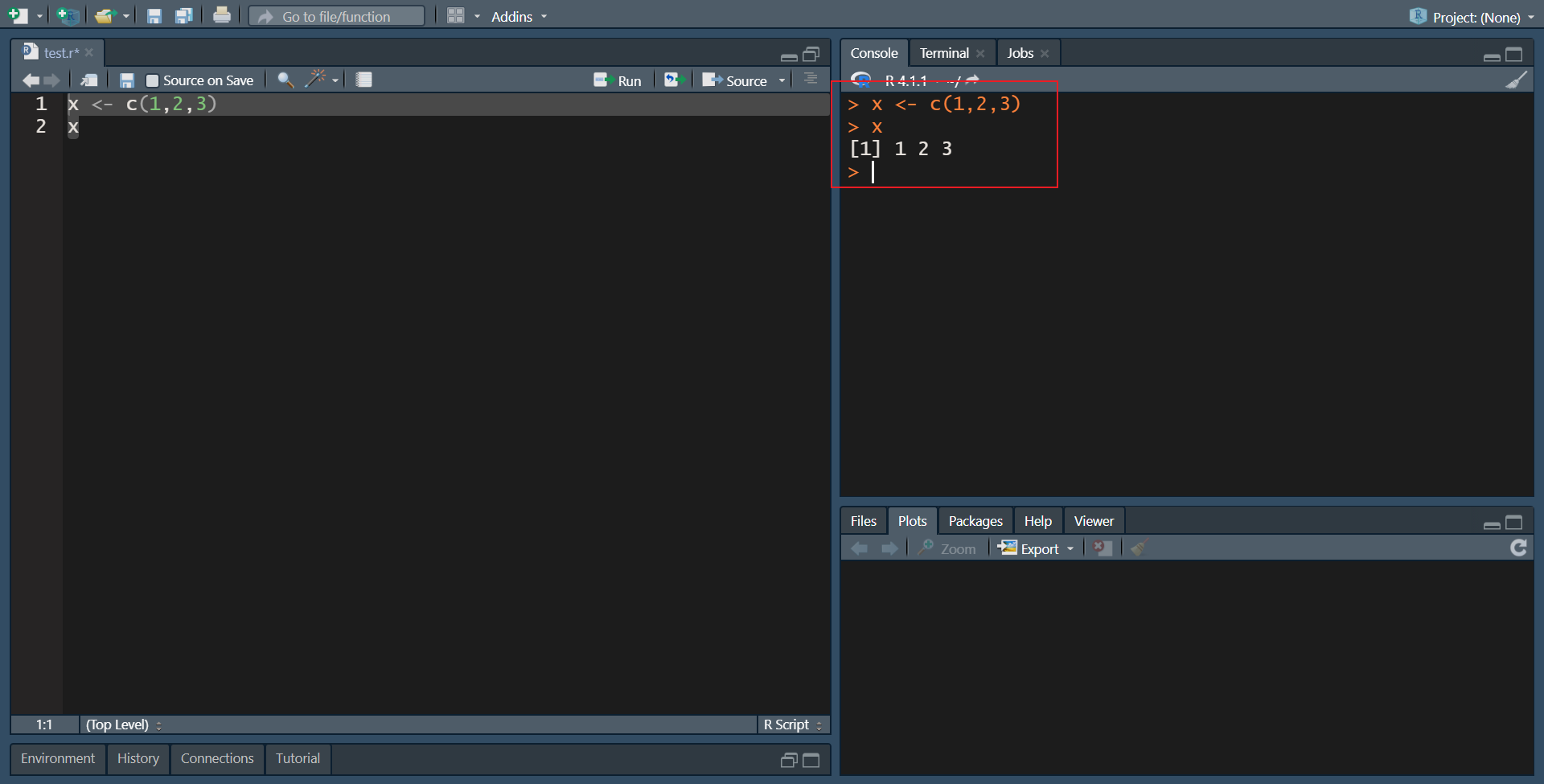Expand the Source button dropdown arrow

tap(782, 80)
